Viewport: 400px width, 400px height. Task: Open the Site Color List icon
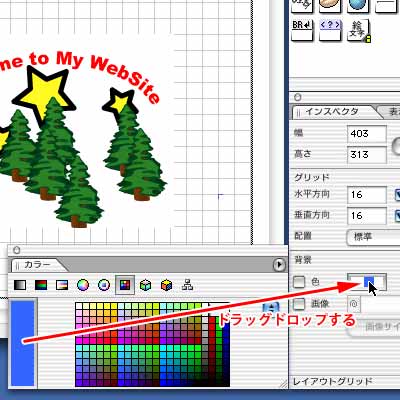188,285
